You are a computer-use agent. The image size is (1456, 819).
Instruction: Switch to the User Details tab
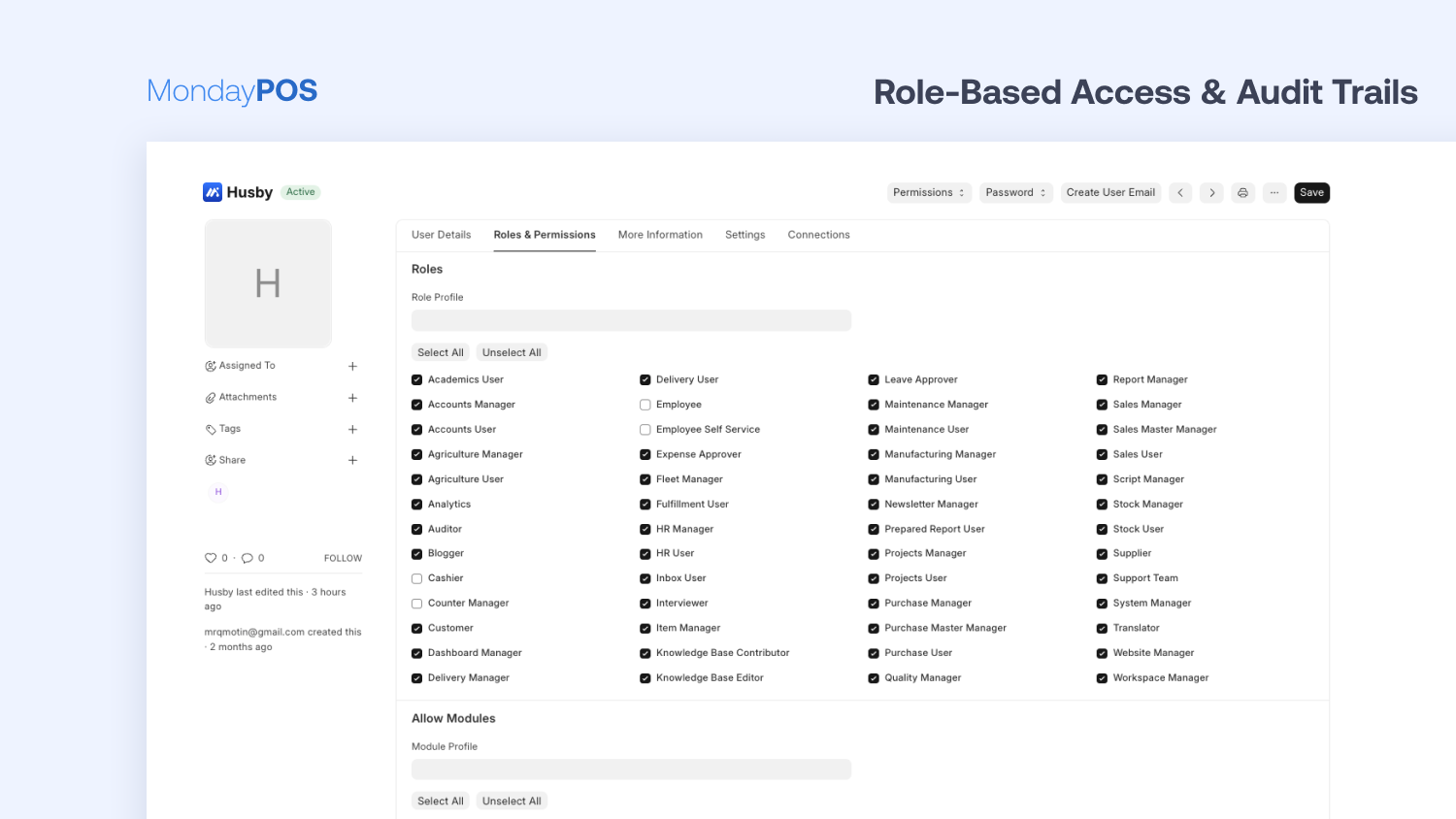point(441,235)
